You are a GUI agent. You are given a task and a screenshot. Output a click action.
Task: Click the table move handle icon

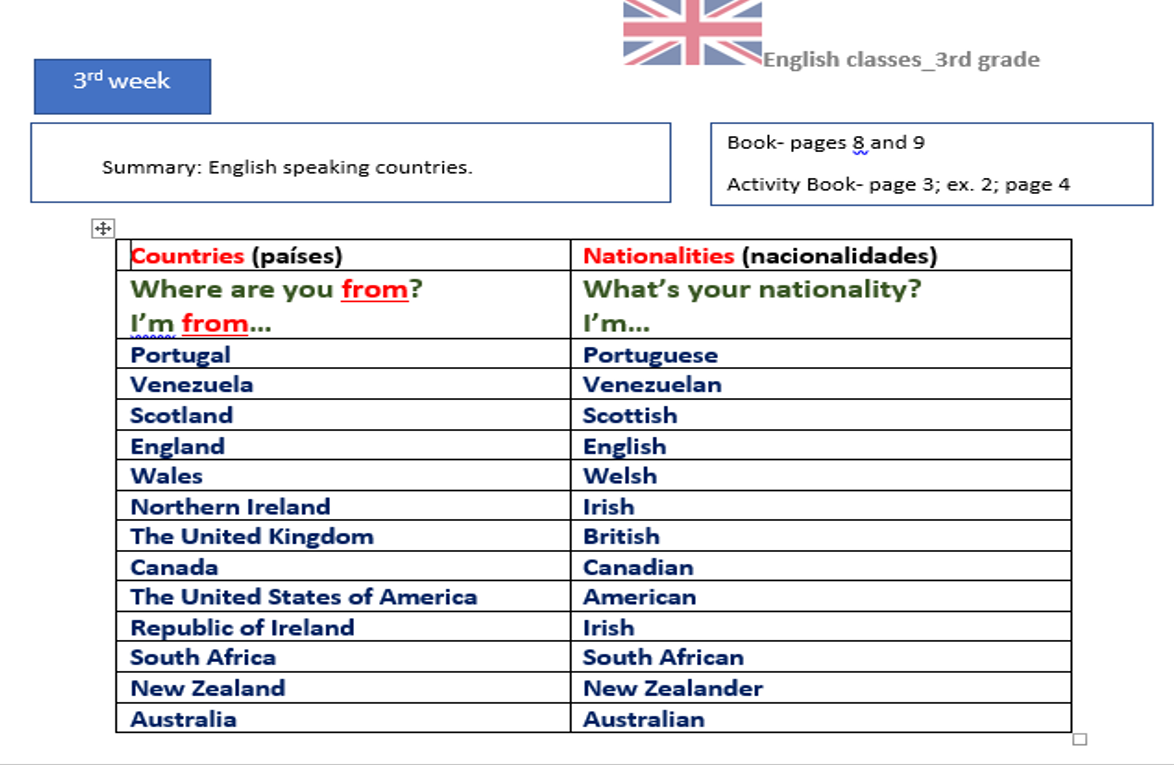pyautogui.click(x=103, y=229)
